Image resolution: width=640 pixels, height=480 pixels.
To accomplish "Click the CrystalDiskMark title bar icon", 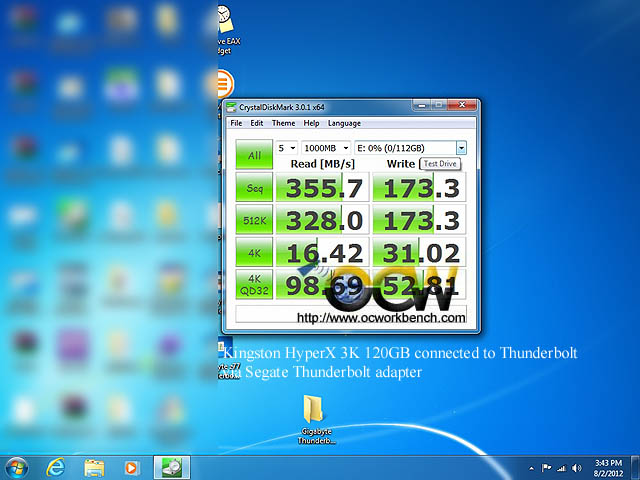I will (x=231, y=107).
